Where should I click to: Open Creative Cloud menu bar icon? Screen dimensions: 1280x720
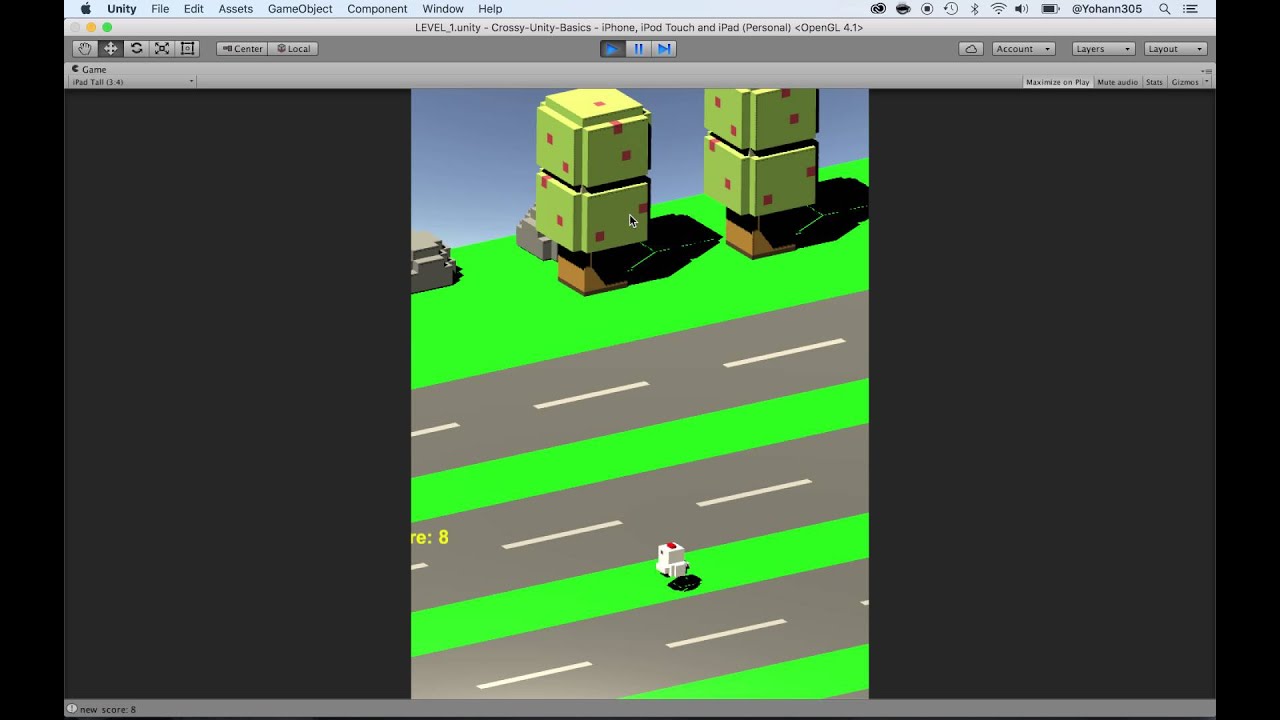tap(878, 9)
